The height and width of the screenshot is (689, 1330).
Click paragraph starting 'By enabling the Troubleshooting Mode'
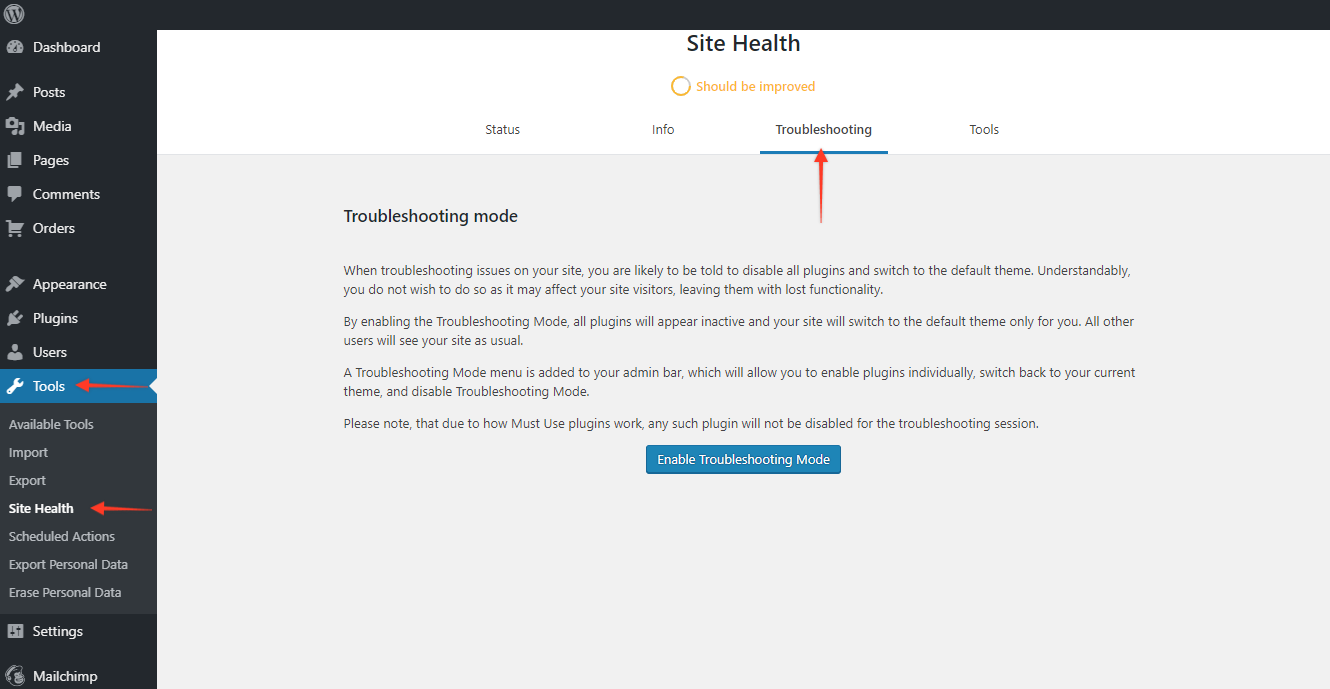[x=739, y=331]
